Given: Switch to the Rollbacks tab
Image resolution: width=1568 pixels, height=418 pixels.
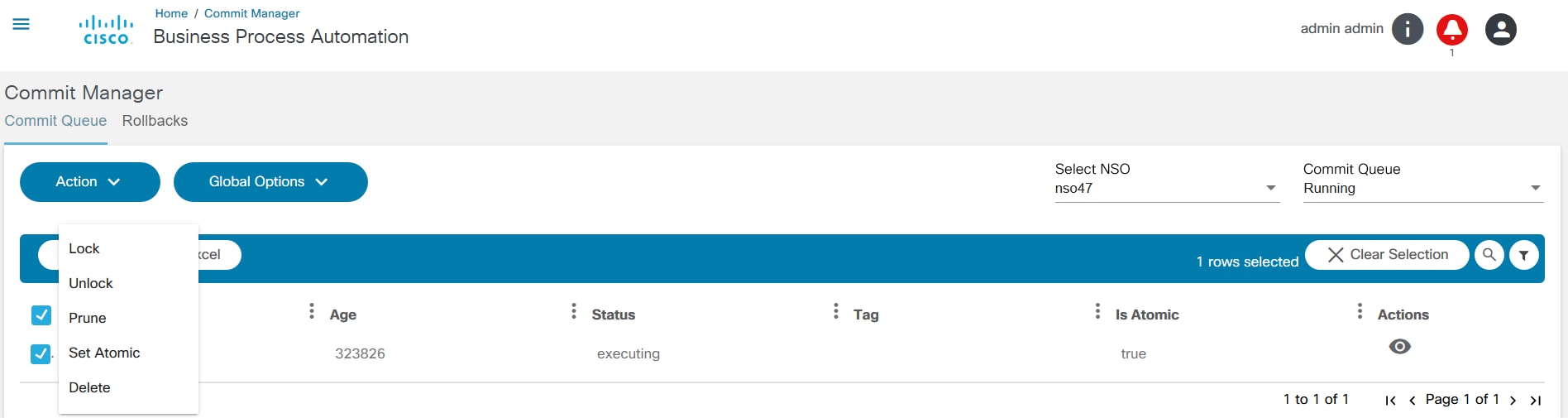Looking at the screenshot, I should click(155, 121).
